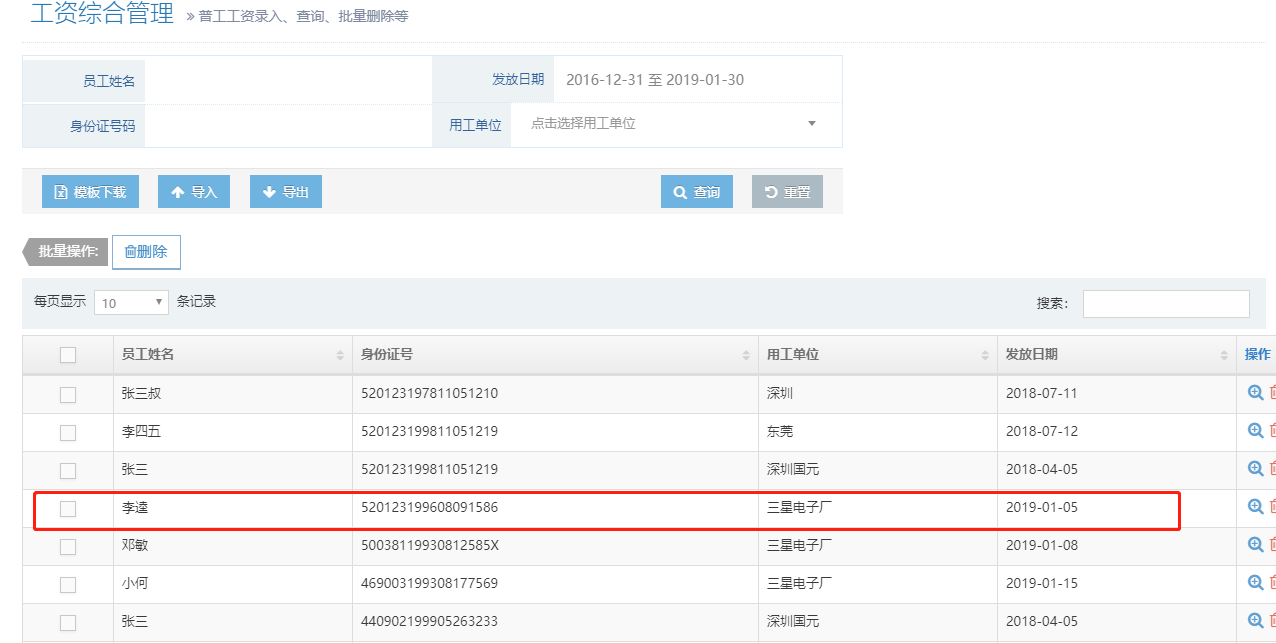The width and height of the screenshot is (1276, 643).
Task: Check the checkbox for 张三叔's row
Action: pos(68,394)
